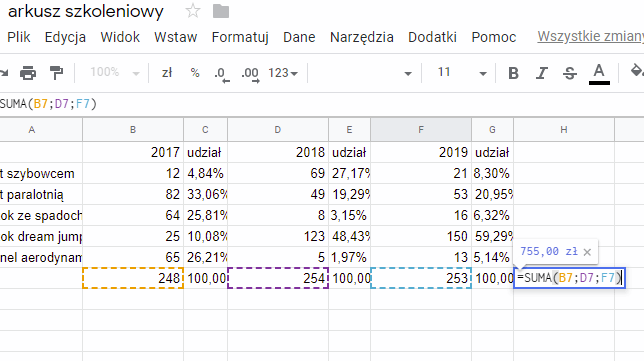Click the szybowcem row label
Screen dimensions: 644x361
click(x=41, y=173)
